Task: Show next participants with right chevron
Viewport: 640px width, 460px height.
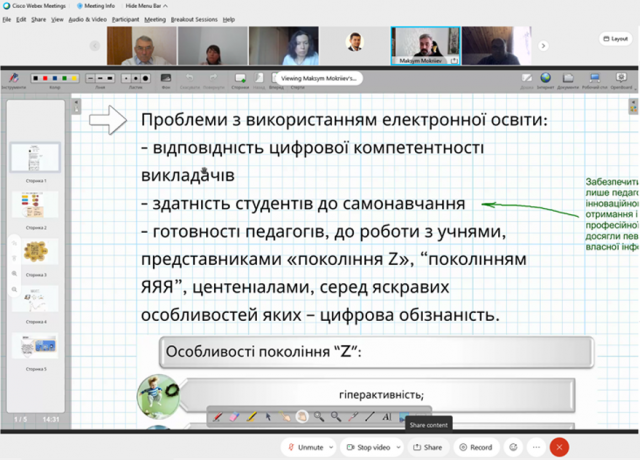Action: (x=543, y=46)
